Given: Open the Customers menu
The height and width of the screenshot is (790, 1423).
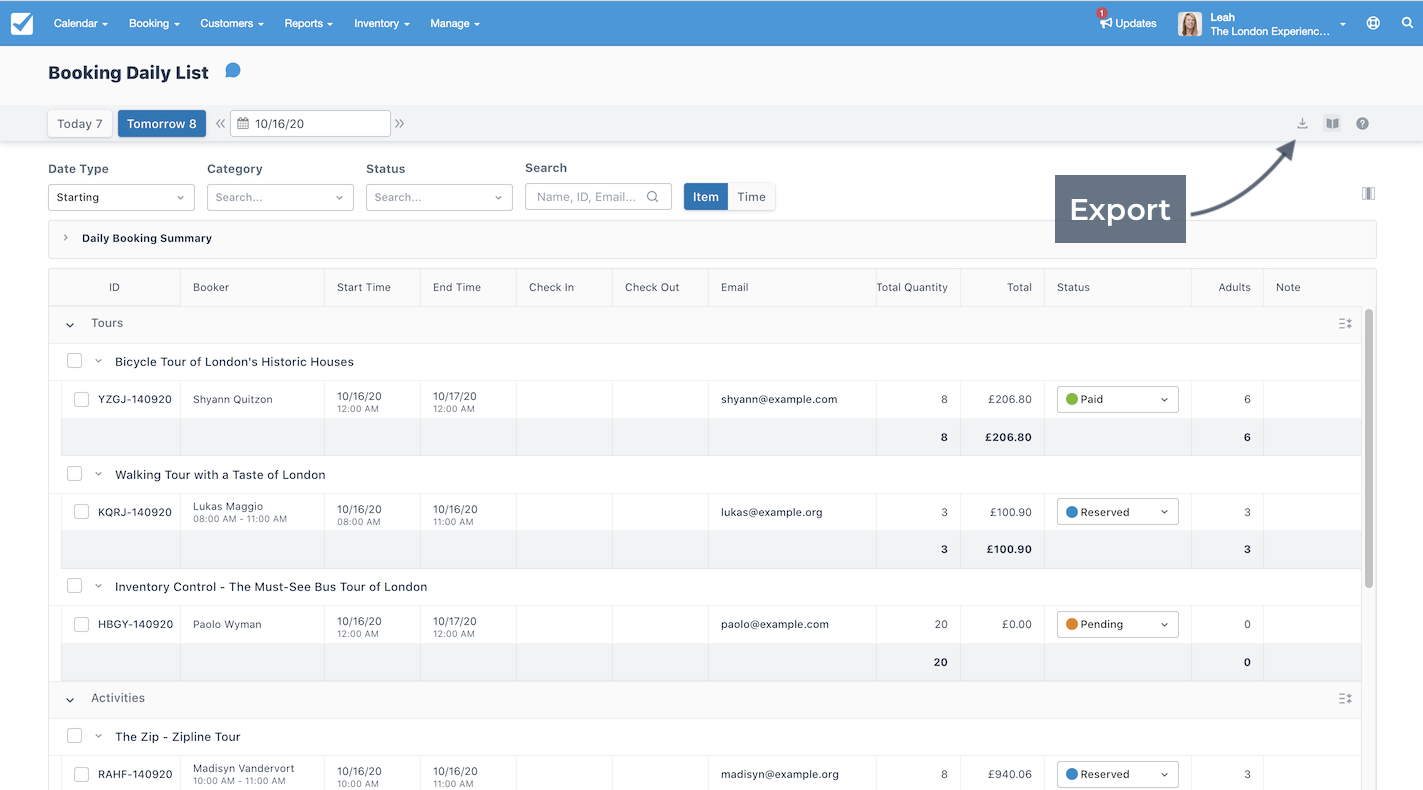Looking at the screenshot, I should point(232,23).
